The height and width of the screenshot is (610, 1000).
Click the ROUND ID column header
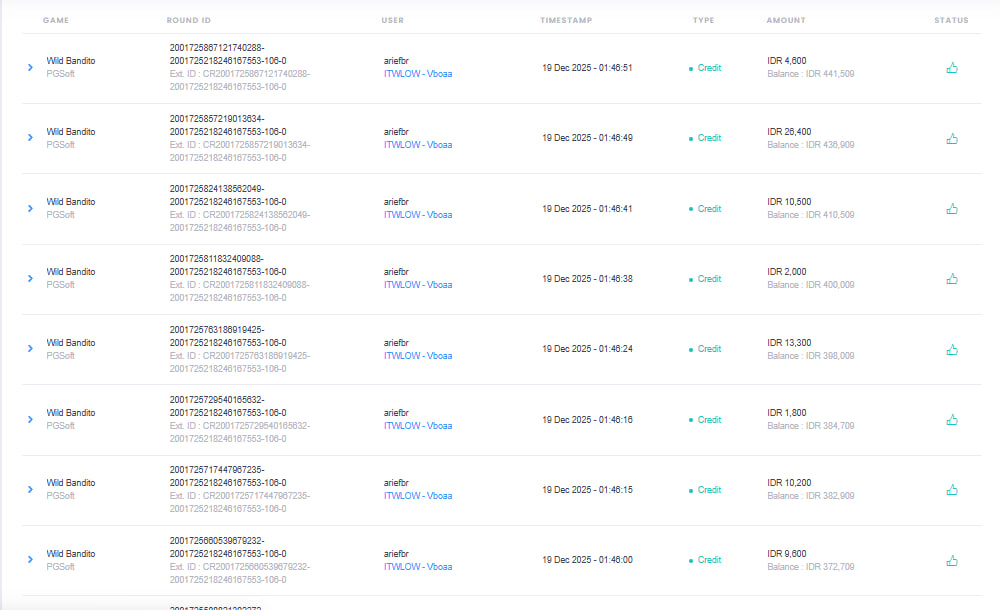[189, 20]
